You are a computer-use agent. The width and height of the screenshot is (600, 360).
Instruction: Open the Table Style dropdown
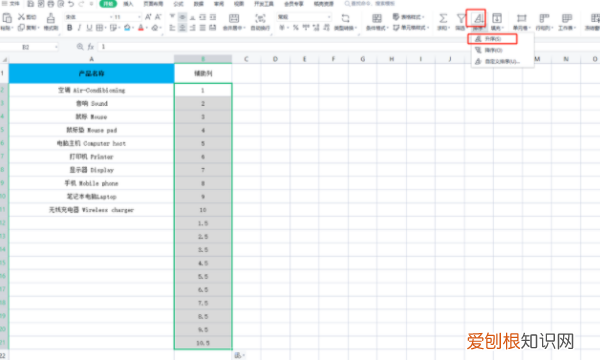(x=409, y=17)
